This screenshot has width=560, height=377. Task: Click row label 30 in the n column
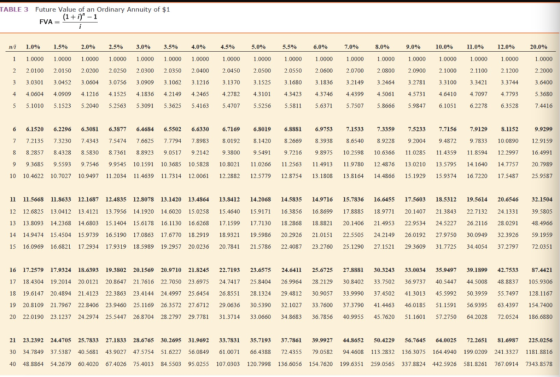point(13,352)
